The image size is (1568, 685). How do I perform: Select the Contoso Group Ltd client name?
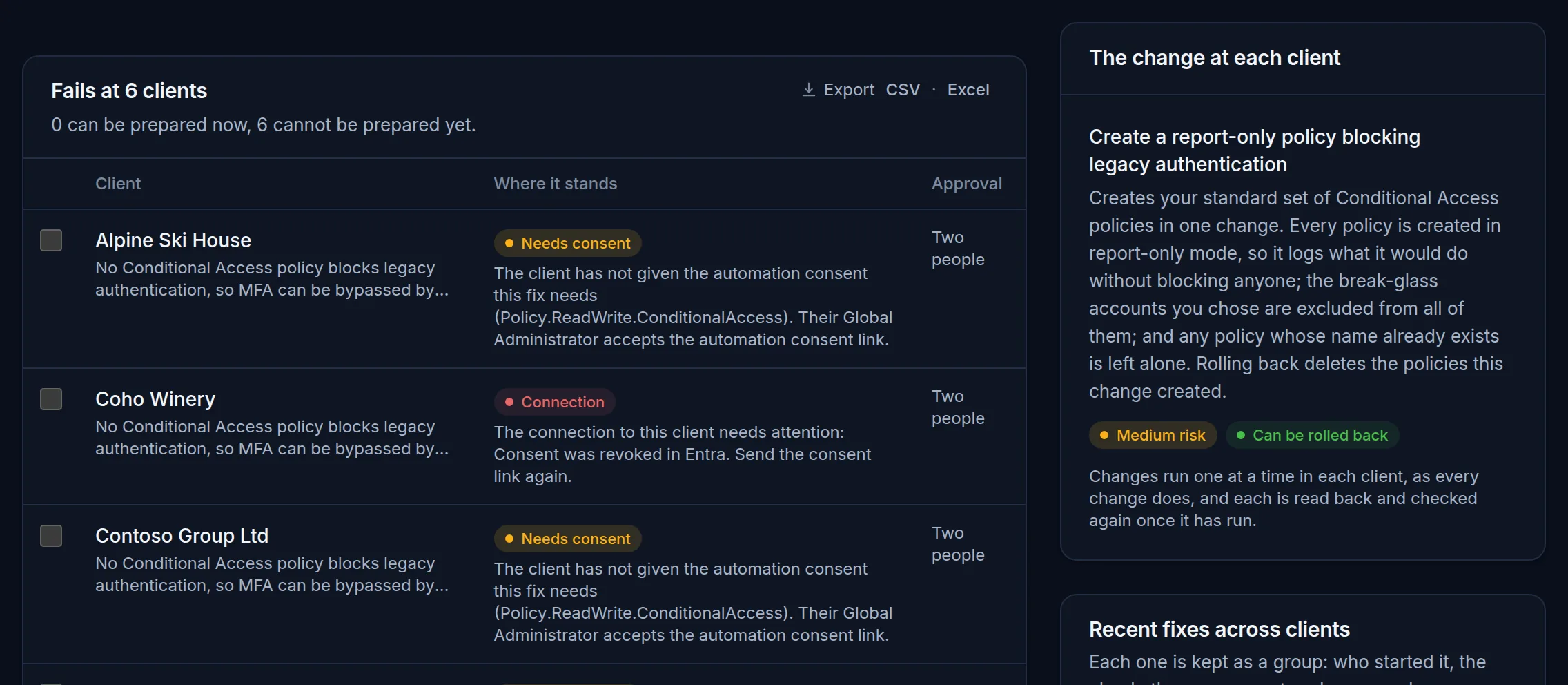coord(182,536)
